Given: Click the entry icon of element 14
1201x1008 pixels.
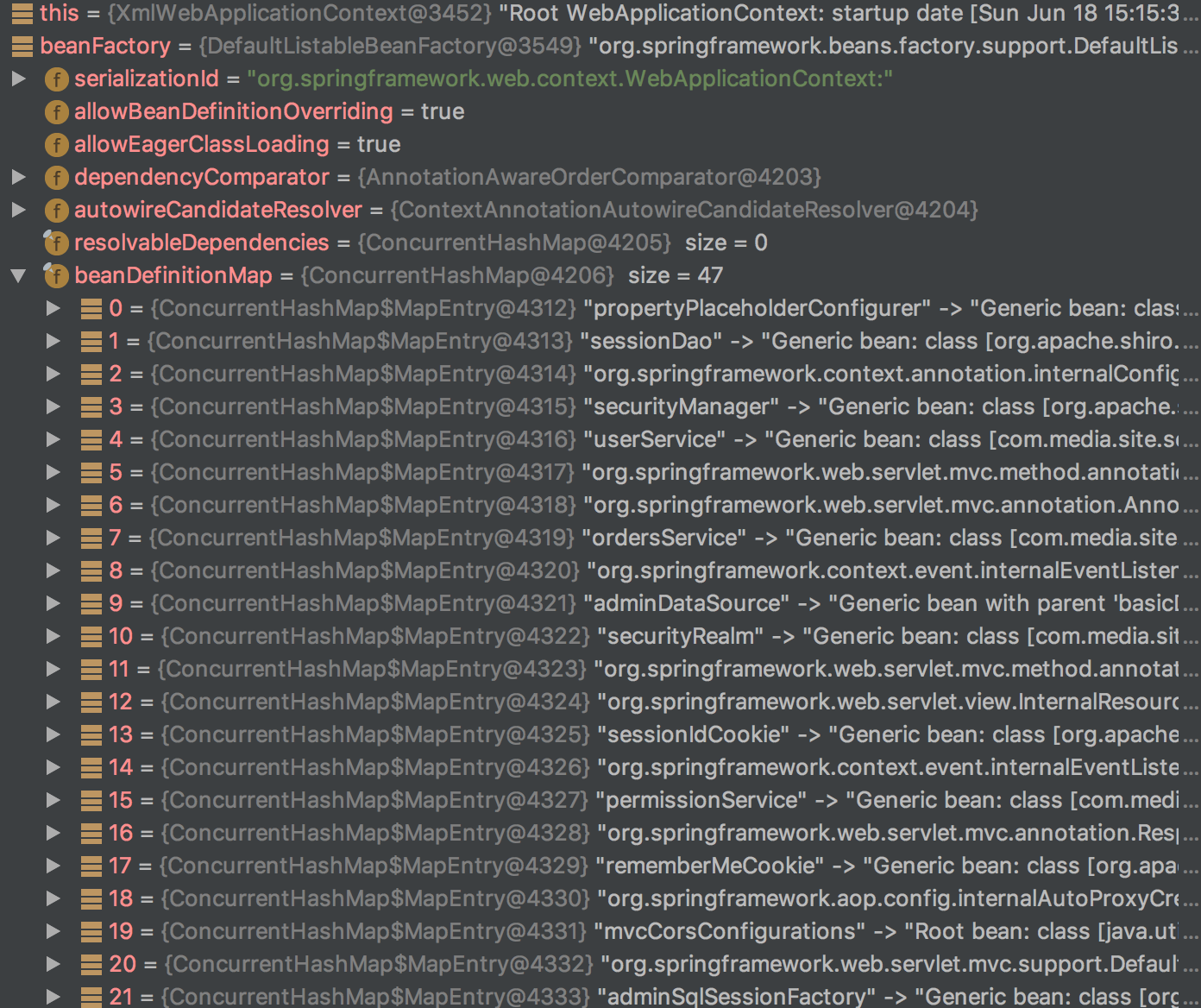Looking at the screenshot, I should pyautogui.click(x=91, y=768).
